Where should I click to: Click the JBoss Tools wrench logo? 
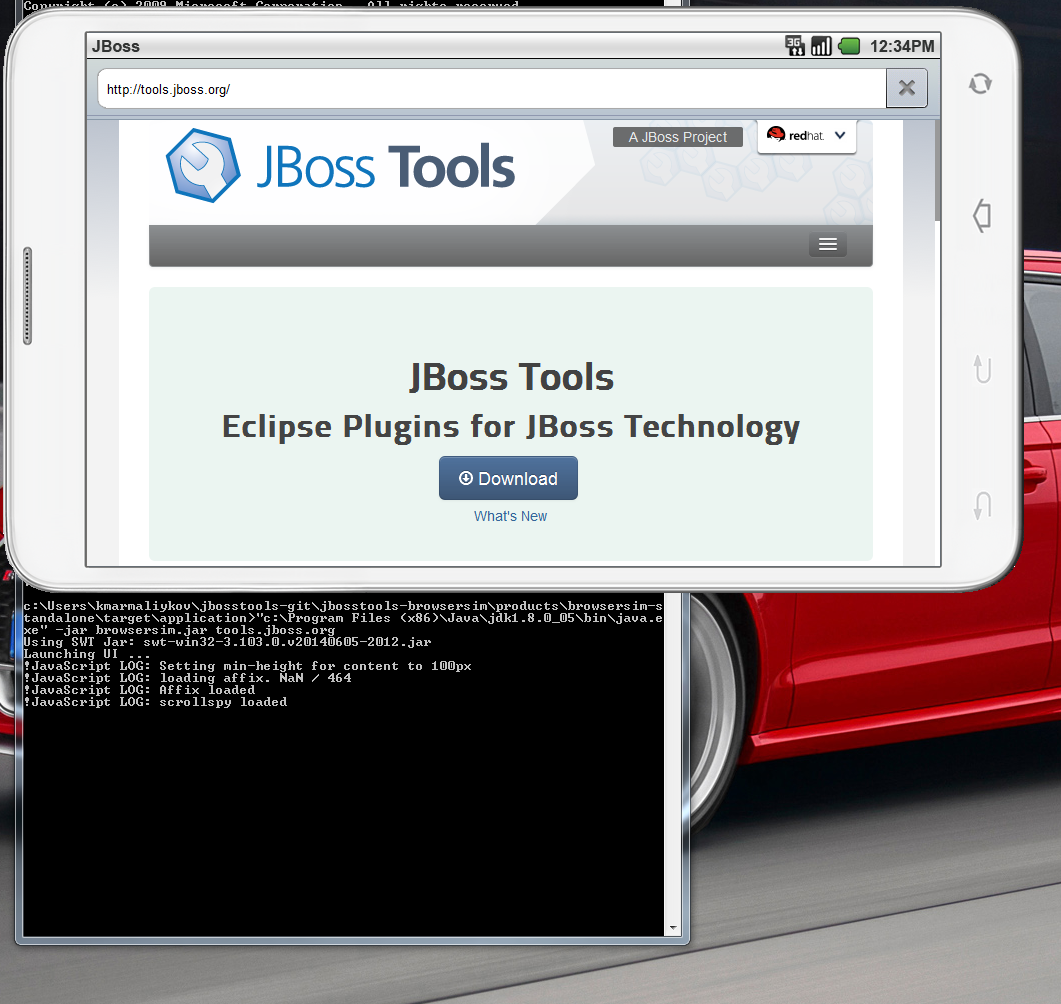[203, 166]
